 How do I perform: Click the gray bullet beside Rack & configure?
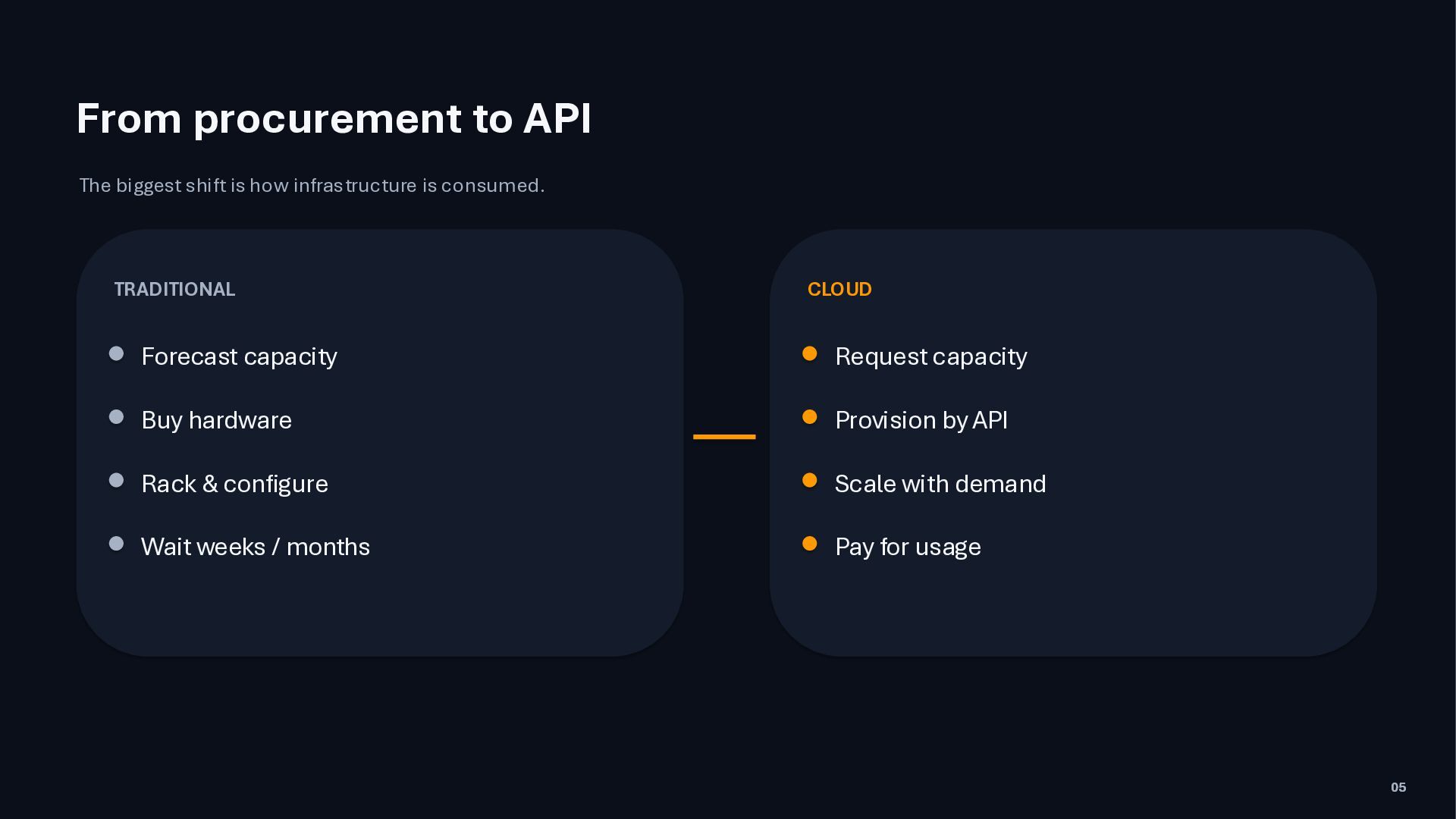[116, 480]
